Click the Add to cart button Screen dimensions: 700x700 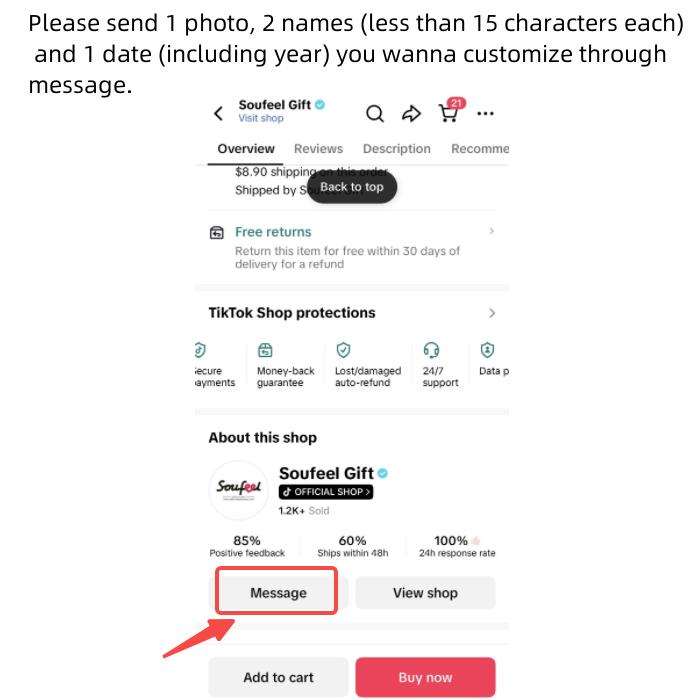tap(278, 677)
